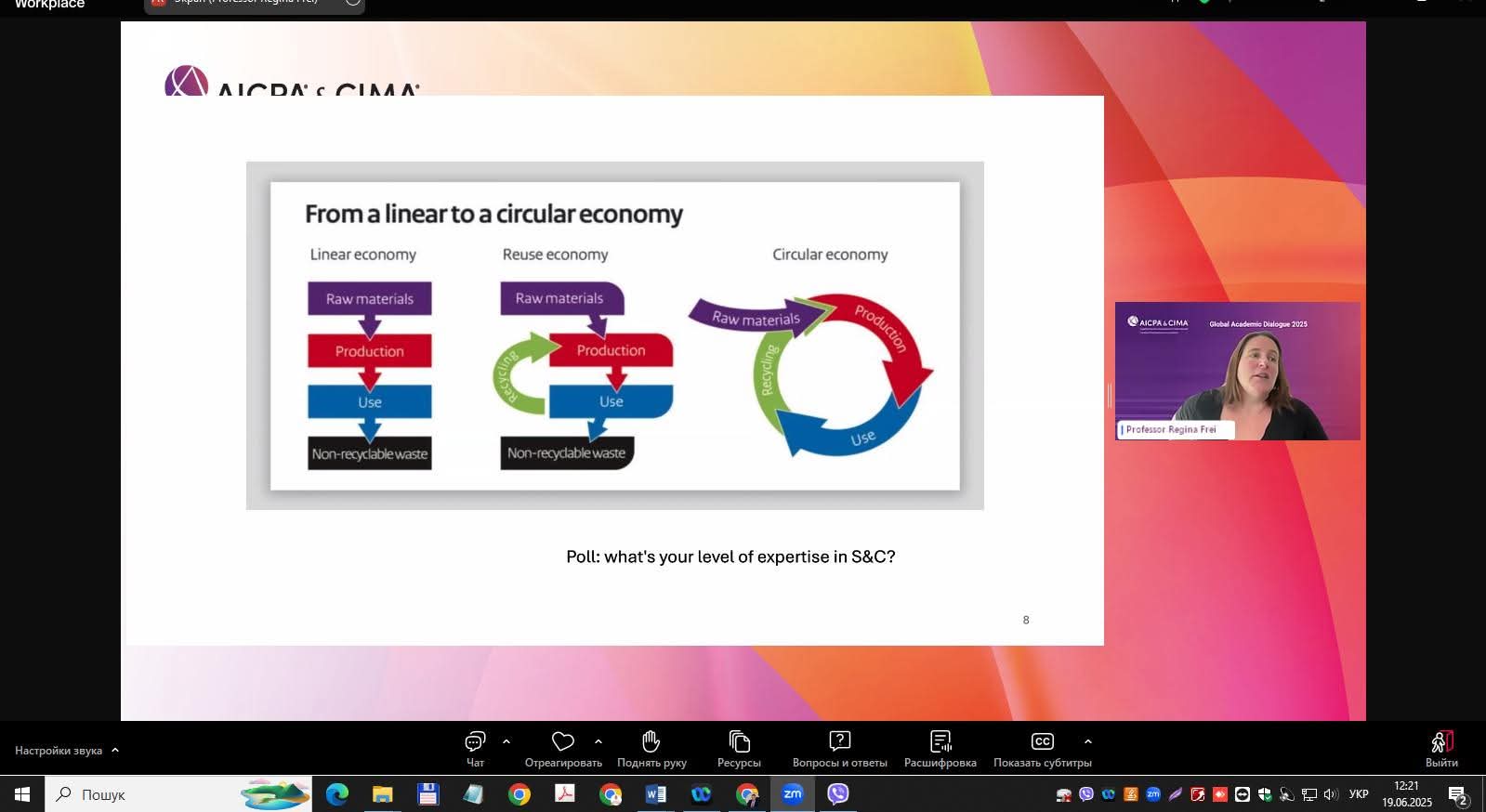Viewport: 1486px width, 812px height.
Task: Open Вопросы и ответы Q&A
Action: pyautogui.click(x=839, y=742)
